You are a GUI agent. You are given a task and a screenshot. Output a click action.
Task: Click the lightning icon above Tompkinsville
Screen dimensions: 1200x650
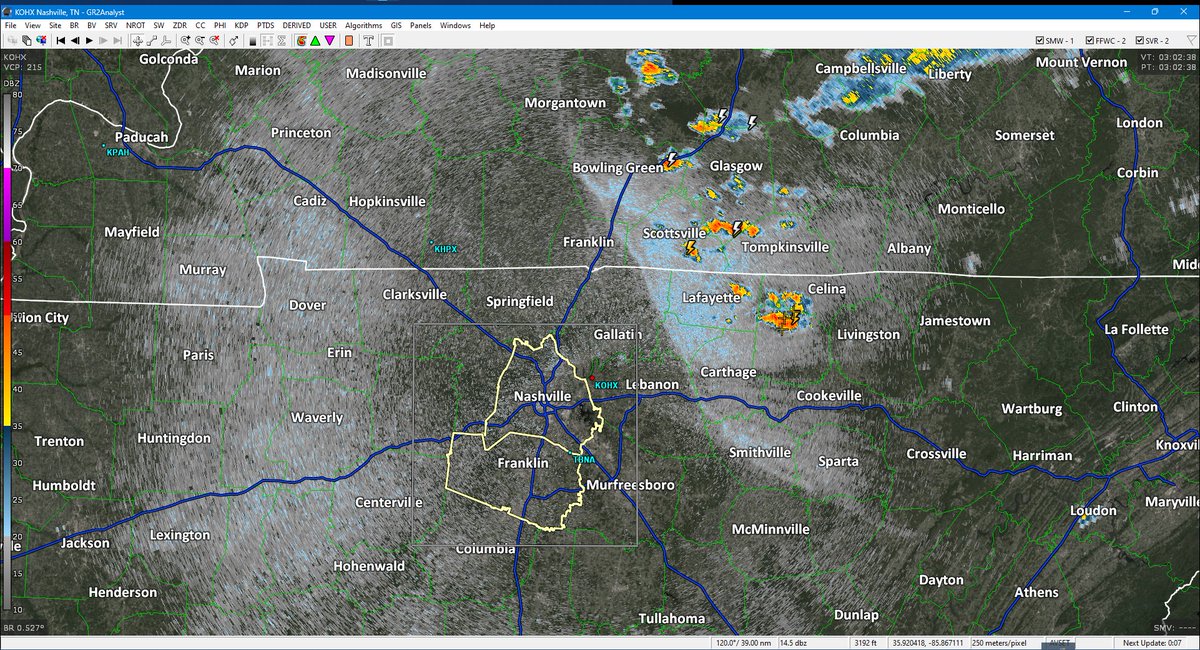(x=738, y=228)
